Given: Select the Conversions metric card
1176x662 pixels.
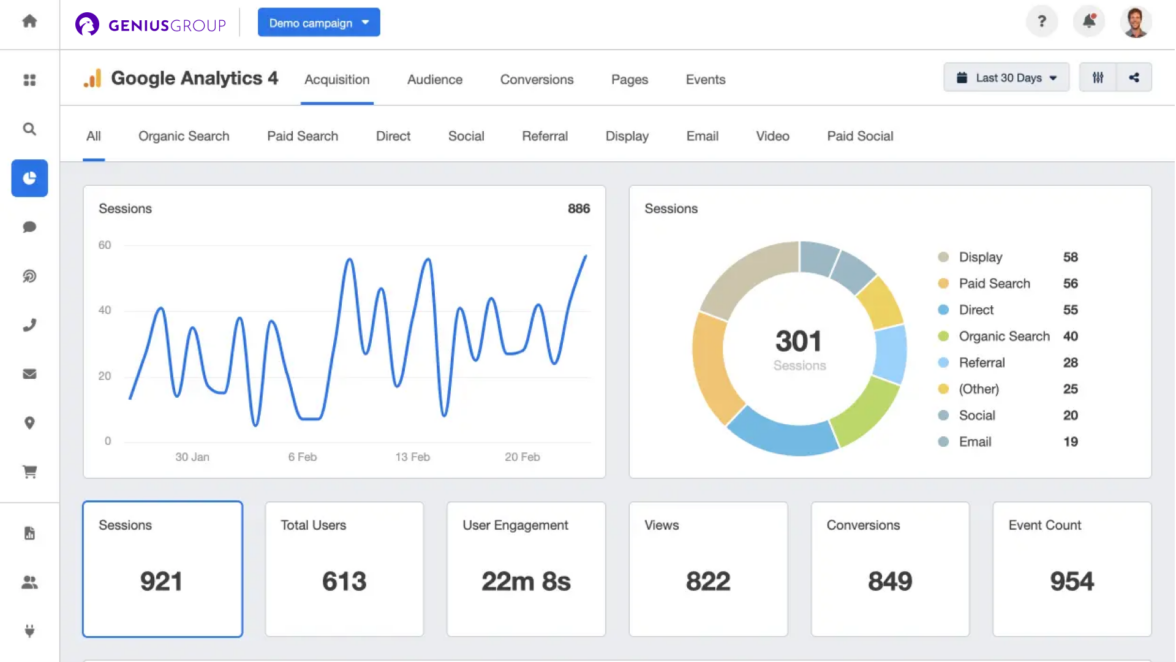Looking at the screenshot, I should coord(890,569).
